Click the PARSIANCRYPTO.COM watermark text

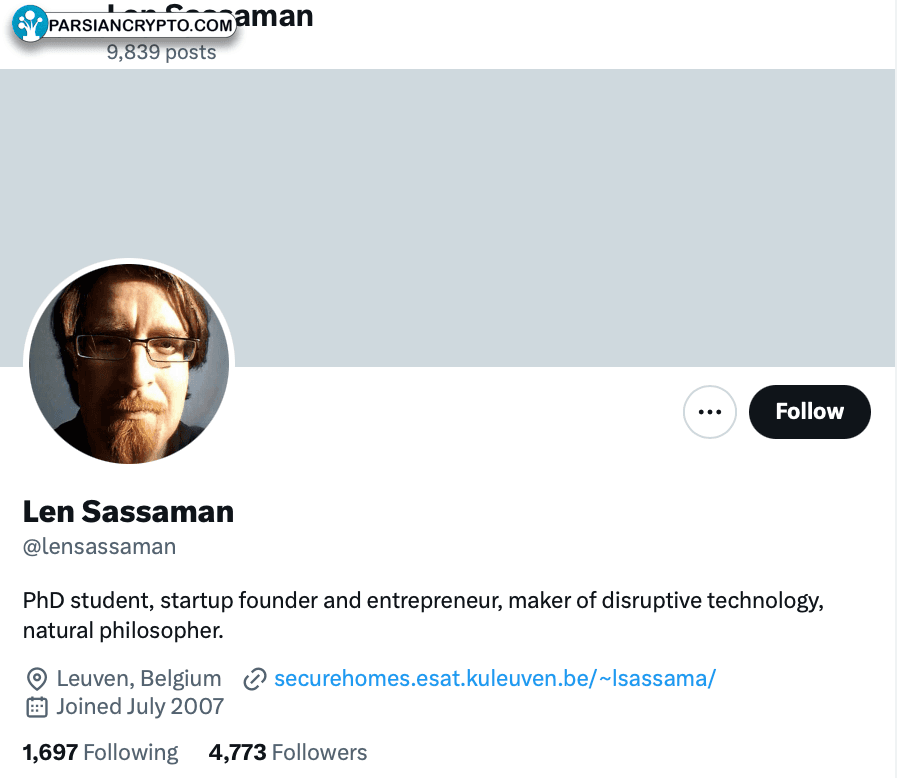(x=140, y=24)
